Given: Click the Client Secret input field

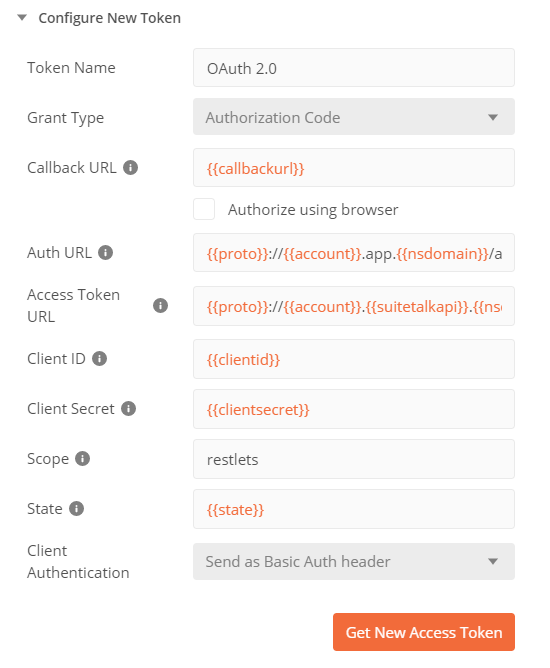Looking at the screenshot, I should [x=354, y=409].
